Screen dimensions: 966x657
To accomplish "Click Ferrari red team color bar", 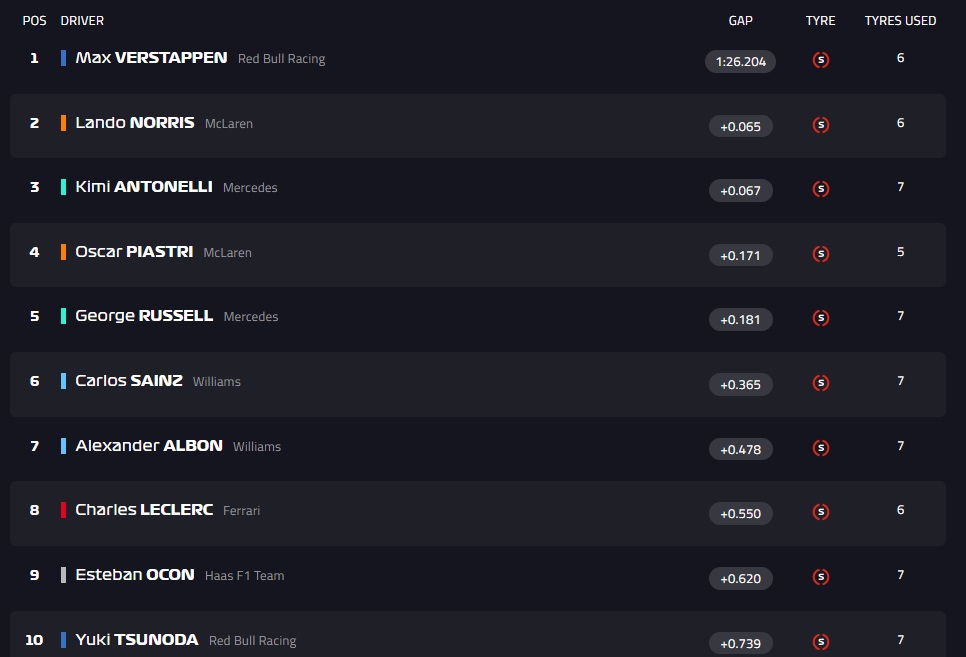I will [x=63, y=510].
